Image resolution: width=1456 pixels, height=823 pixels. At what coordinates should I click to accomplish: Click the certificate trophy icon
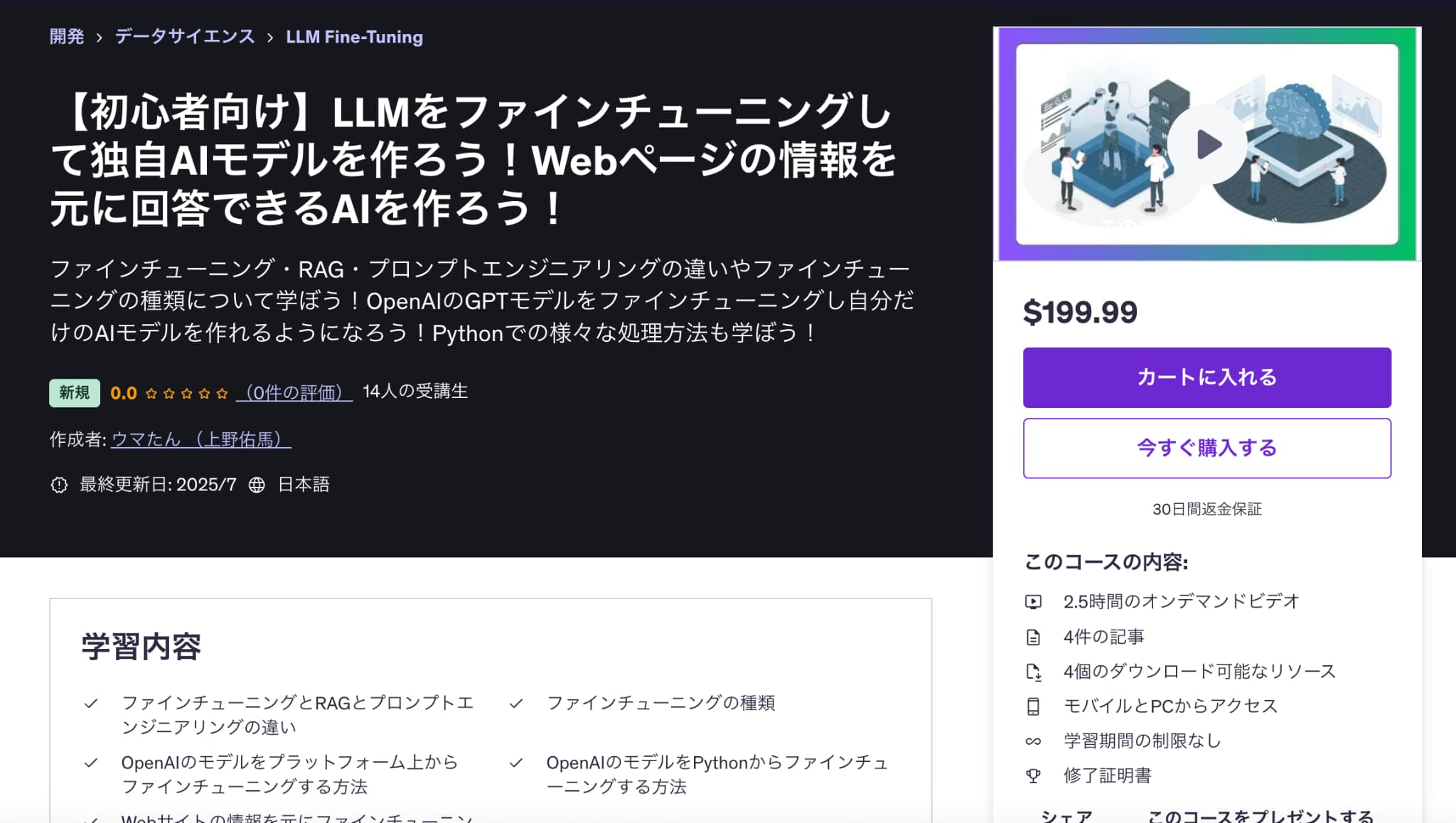click(1033, 776)
